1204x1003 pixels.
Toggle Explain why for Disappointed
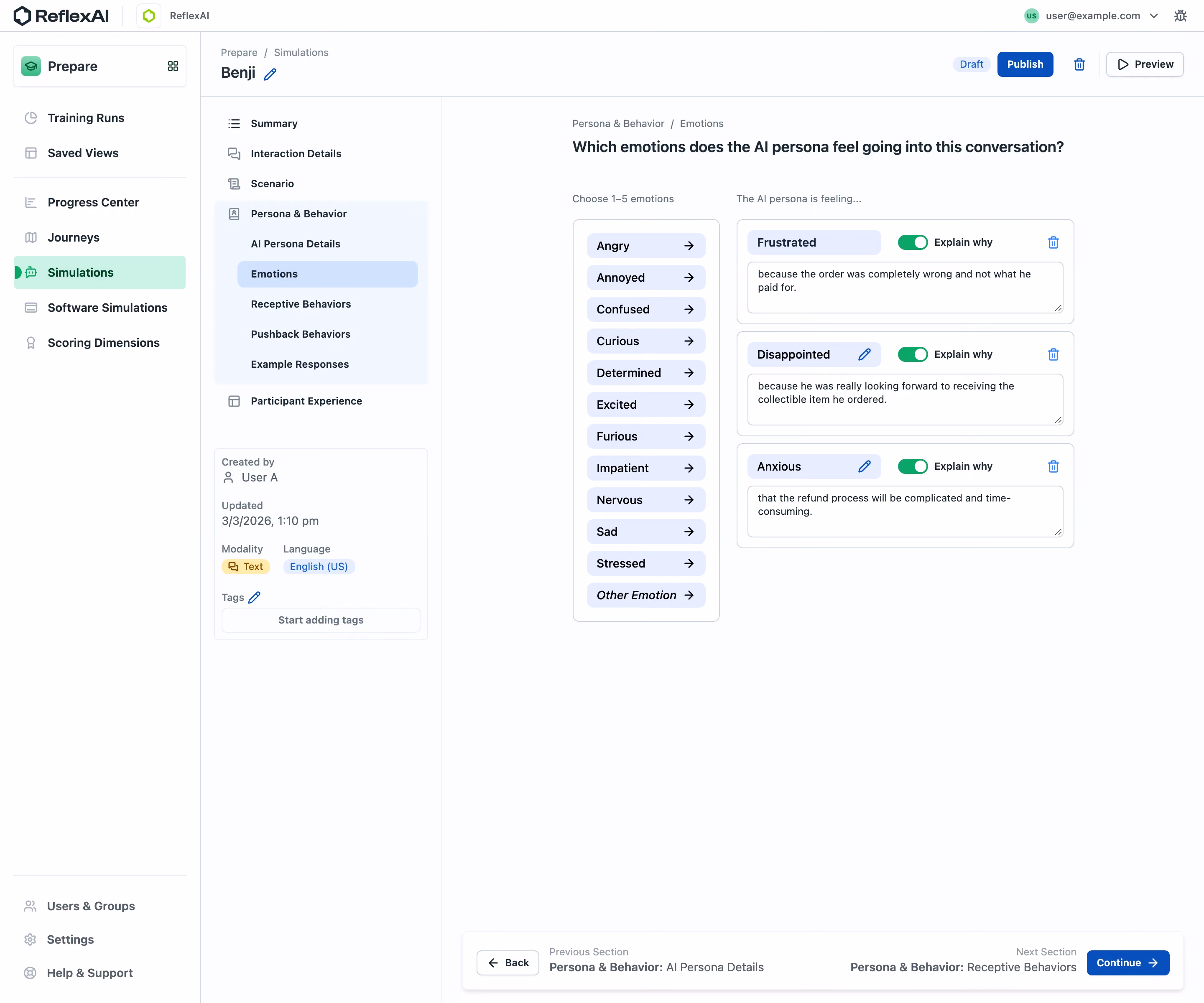912,354
